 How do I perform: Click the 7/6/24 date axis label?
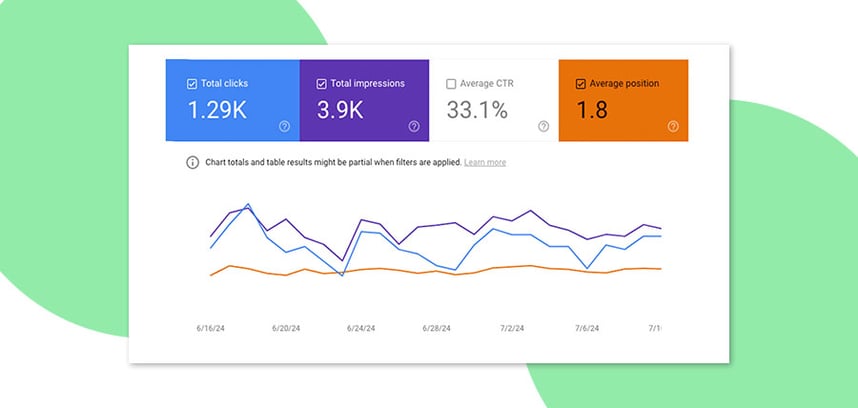587,329
